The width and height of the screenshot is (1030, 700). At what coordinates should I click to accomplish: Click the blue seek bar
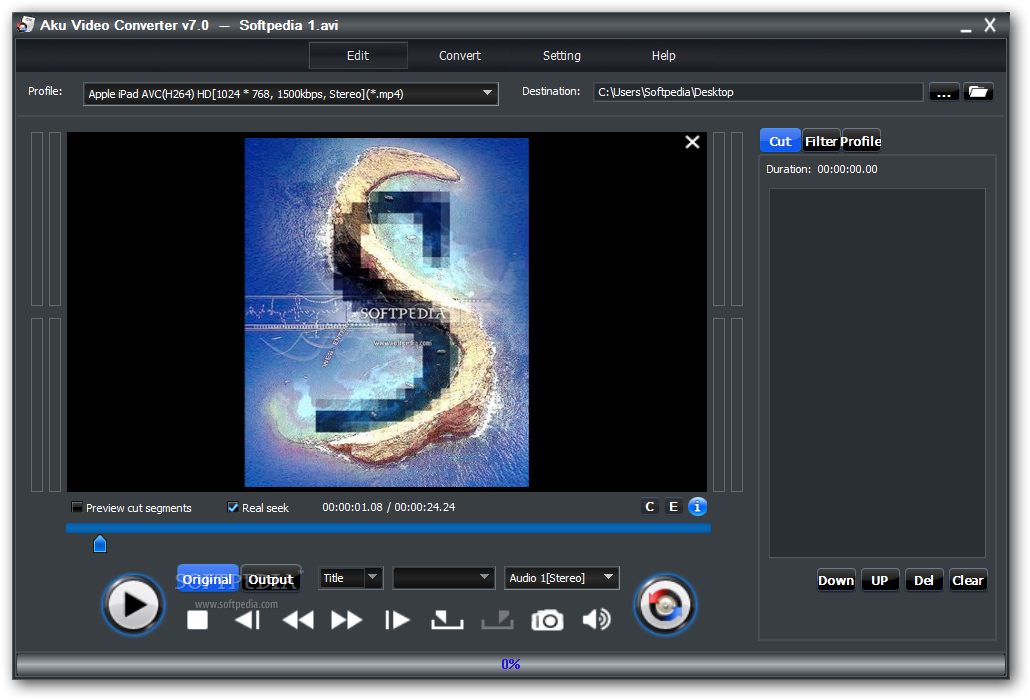coord(388,528)
